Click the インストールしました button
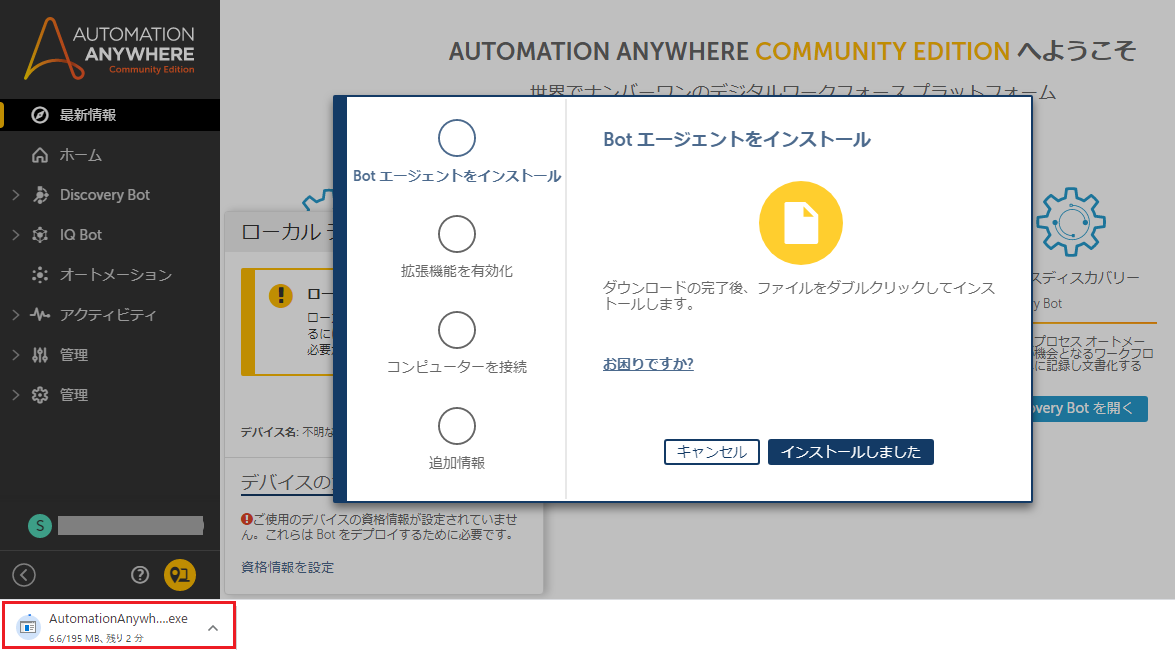This screenshot has height=650, width=1175. click(x=851, y=452)
